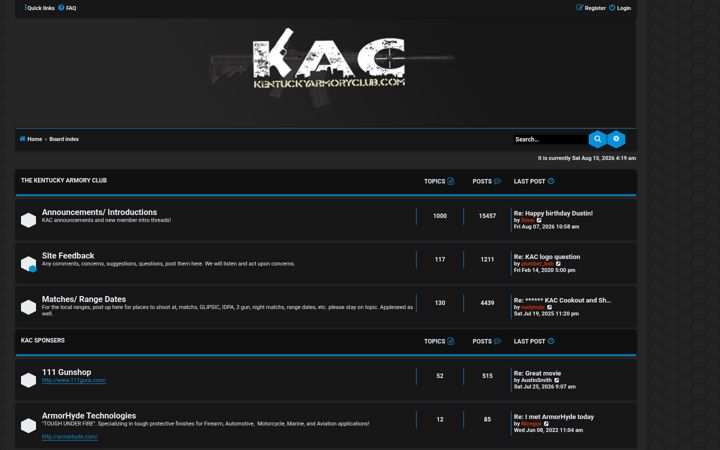Click Last Post clock icon in Sponsers header

(x=551, y=341)
